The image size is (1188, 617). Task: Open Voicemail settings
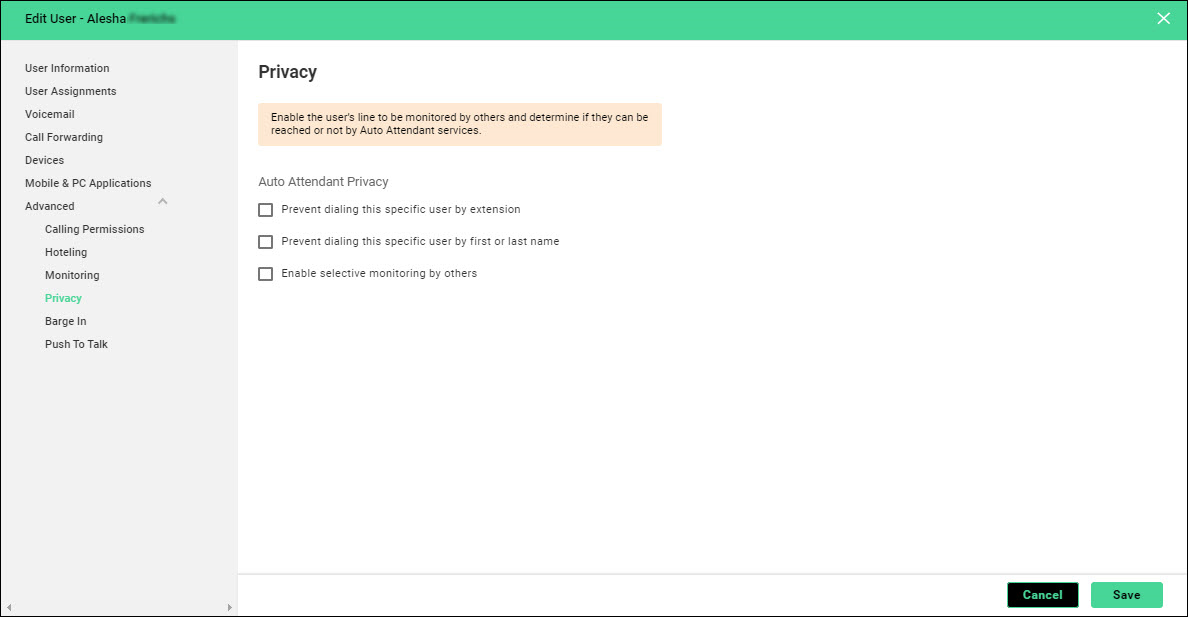50,114
